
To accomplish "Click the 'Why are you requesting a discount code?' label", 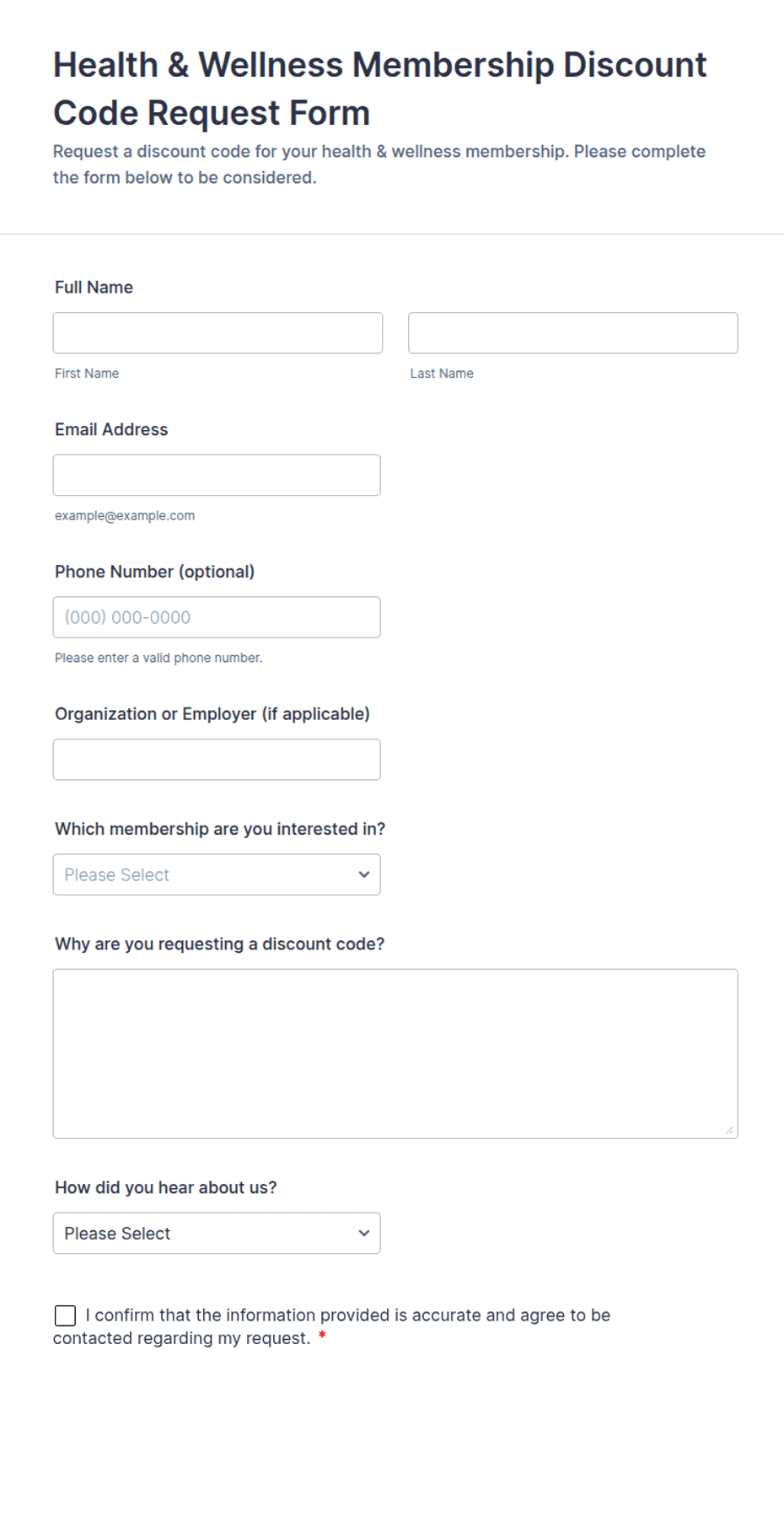I will tap(220, 944).
